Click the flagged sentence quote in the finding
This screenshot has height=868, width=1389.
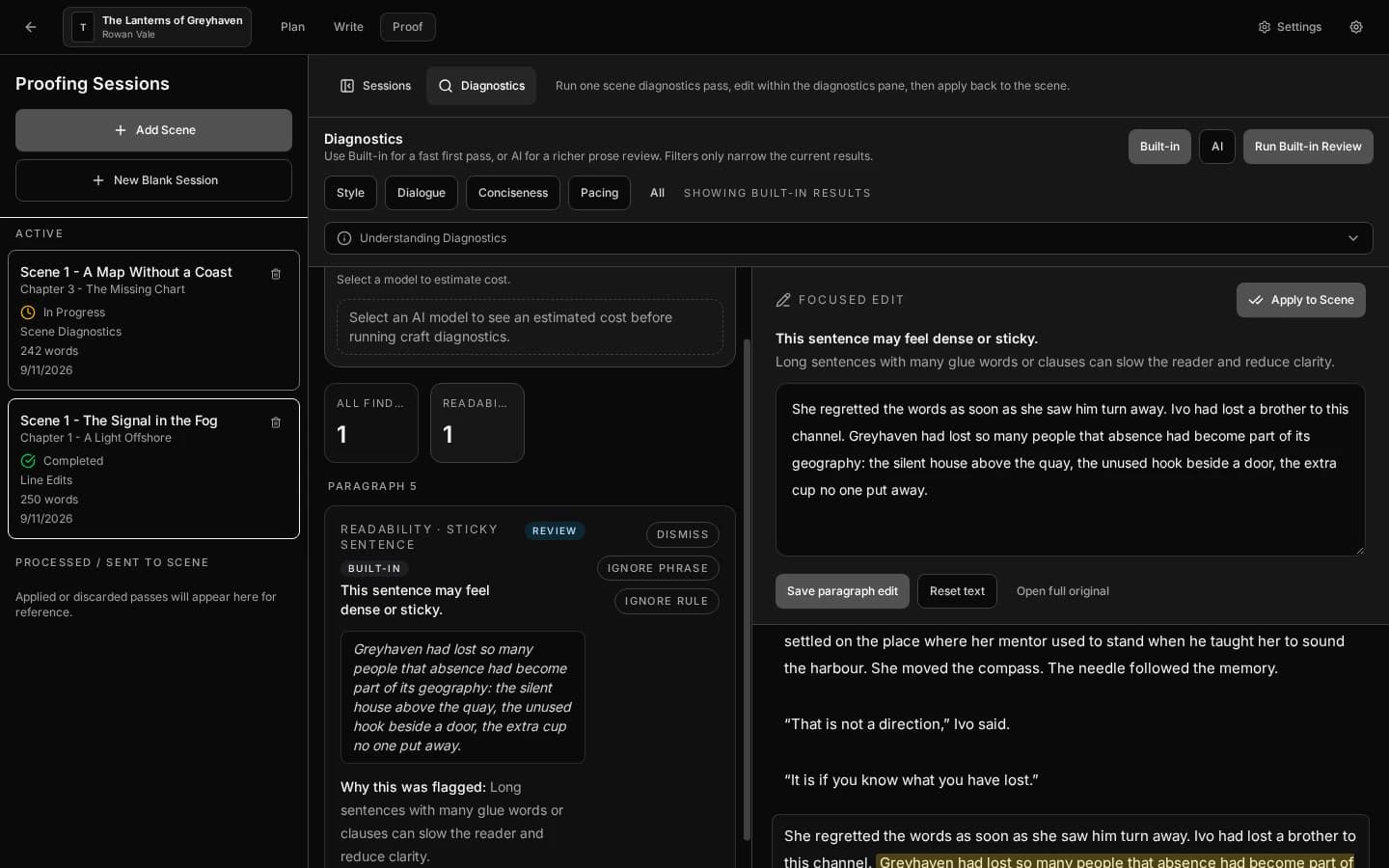[x=463, y=697]
